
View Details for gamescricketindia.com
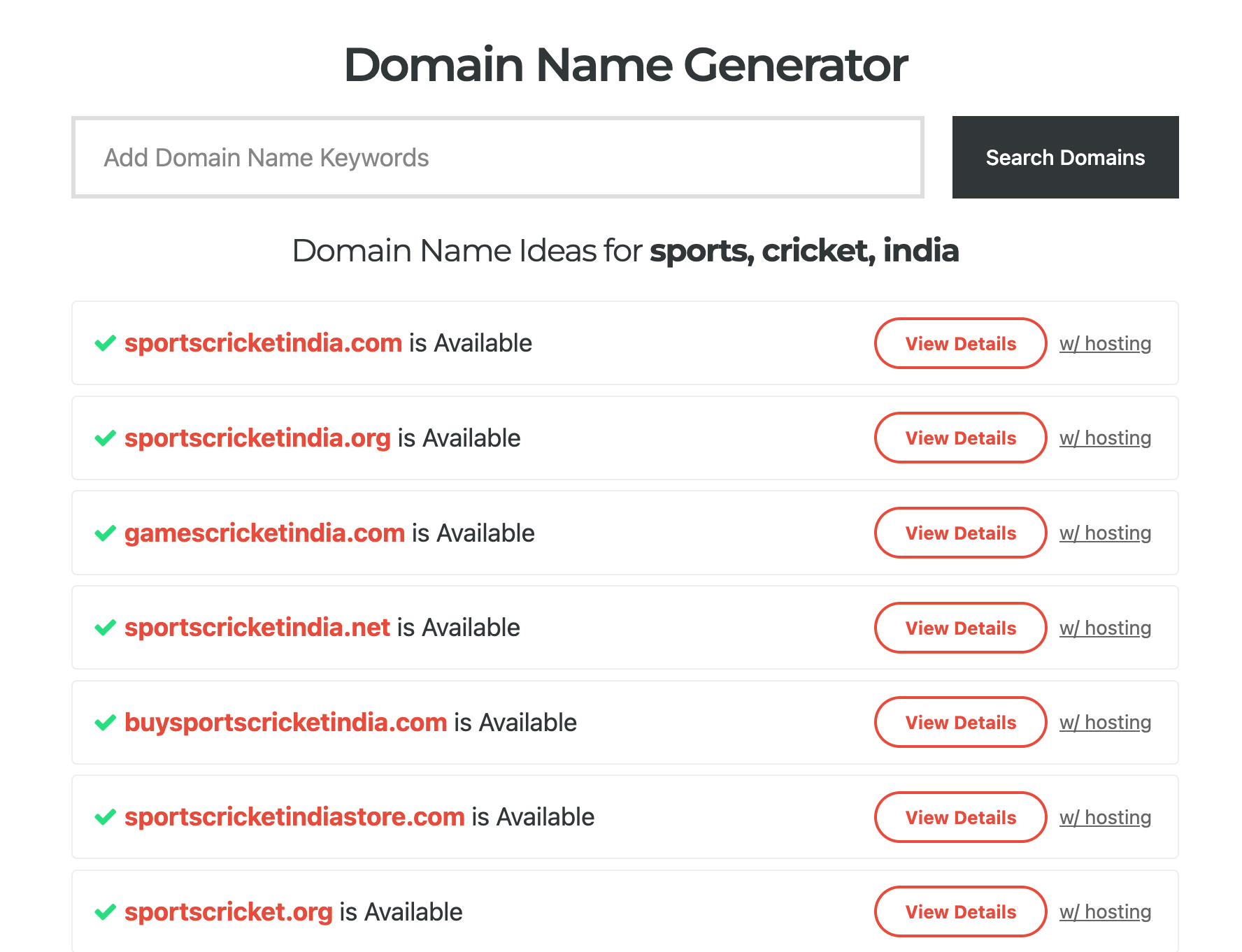(x=960, y=533)
